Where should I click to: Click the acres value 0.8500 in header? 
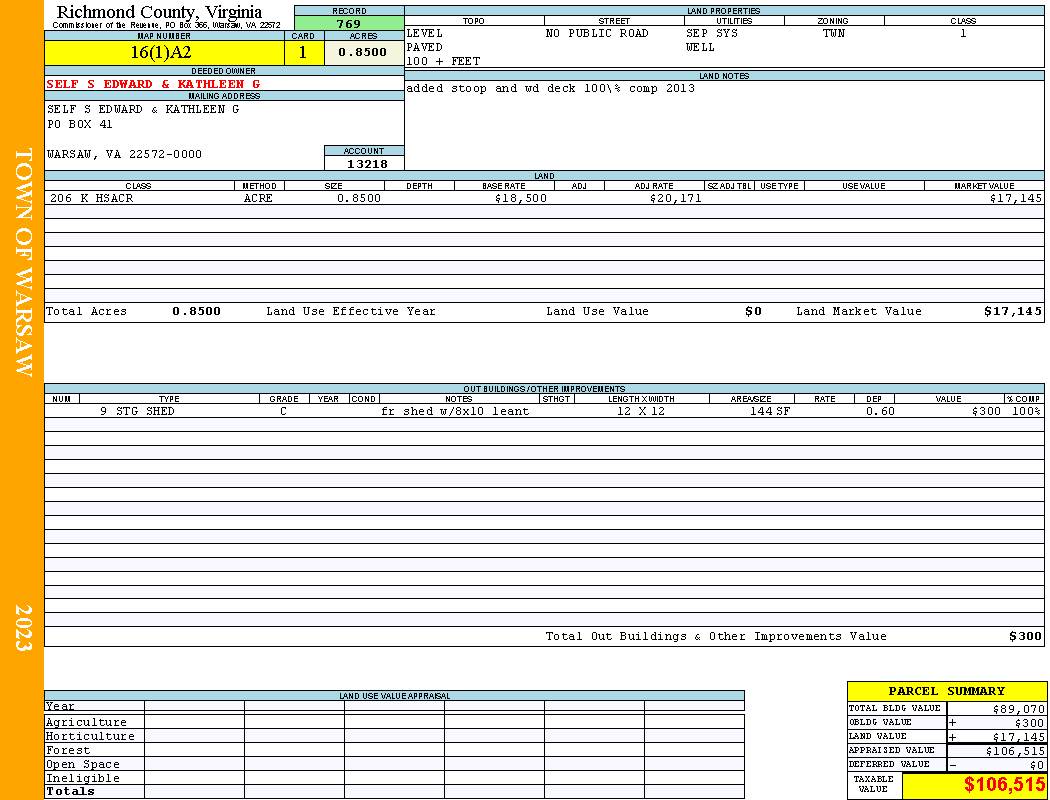point(362,52)
